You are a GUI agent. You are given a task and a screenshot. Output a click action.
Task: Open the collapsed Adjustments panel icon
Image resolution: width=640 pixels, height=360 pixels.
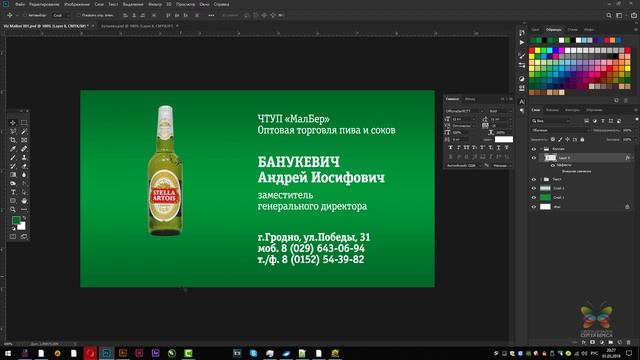(x=522, y=78)
